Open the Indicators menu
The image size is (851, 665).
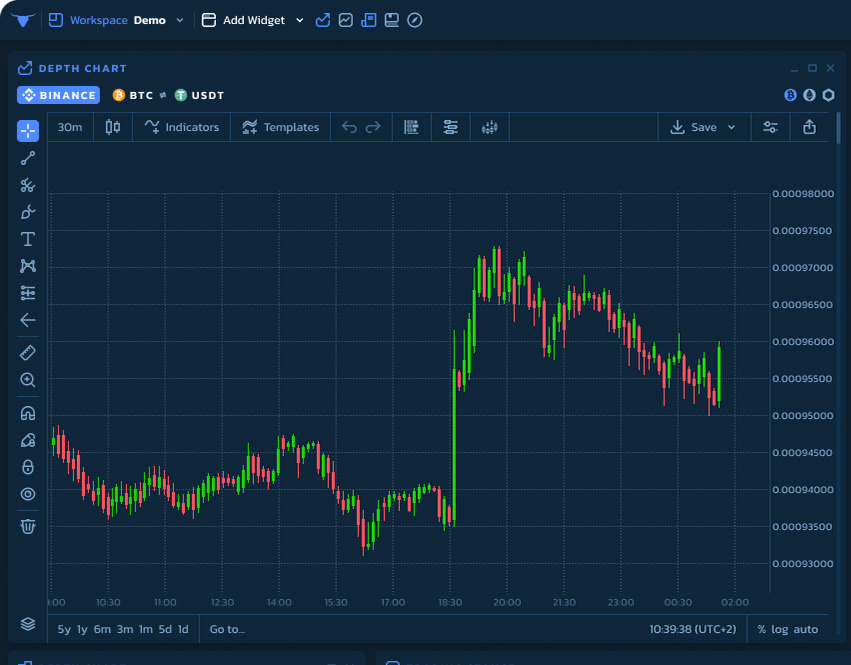(181, 127)
